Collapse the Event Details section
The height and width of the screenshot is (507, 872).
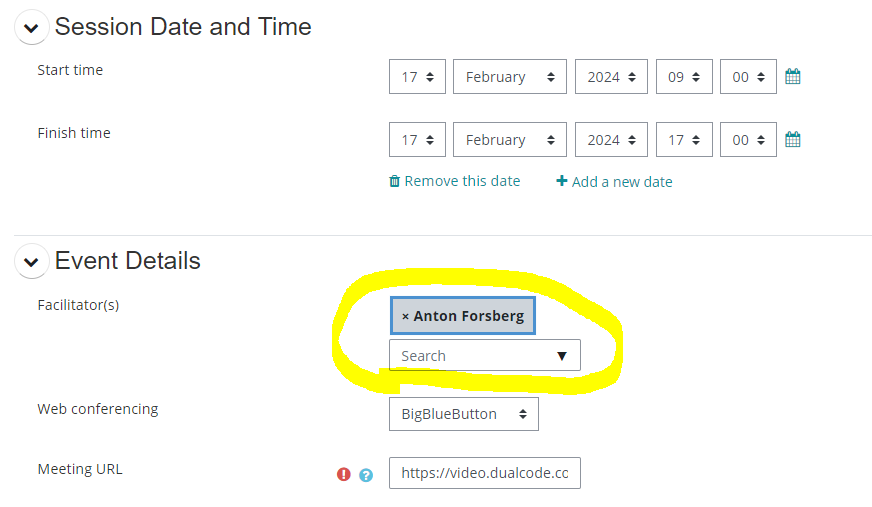(32, 262)
